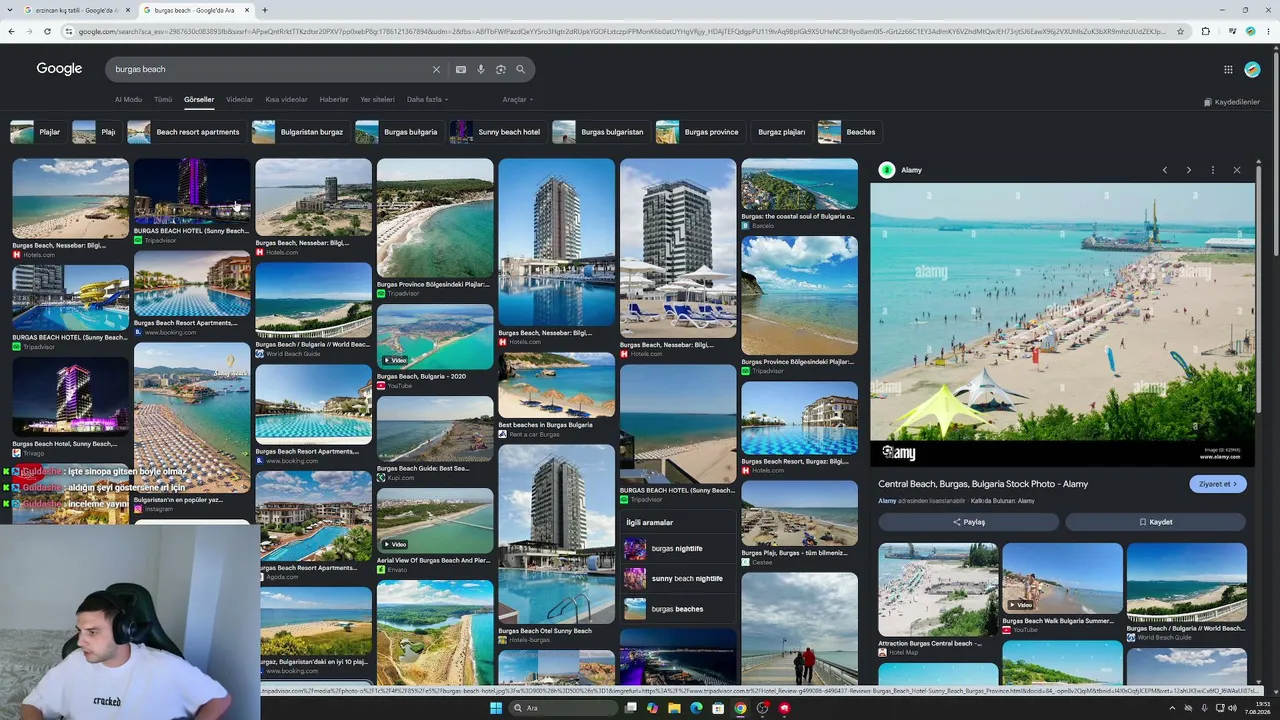Open a new browser tab with plus icon
Image resolution: width=1280 pixels, height=720 pixels.
click(x=264, y=10)
